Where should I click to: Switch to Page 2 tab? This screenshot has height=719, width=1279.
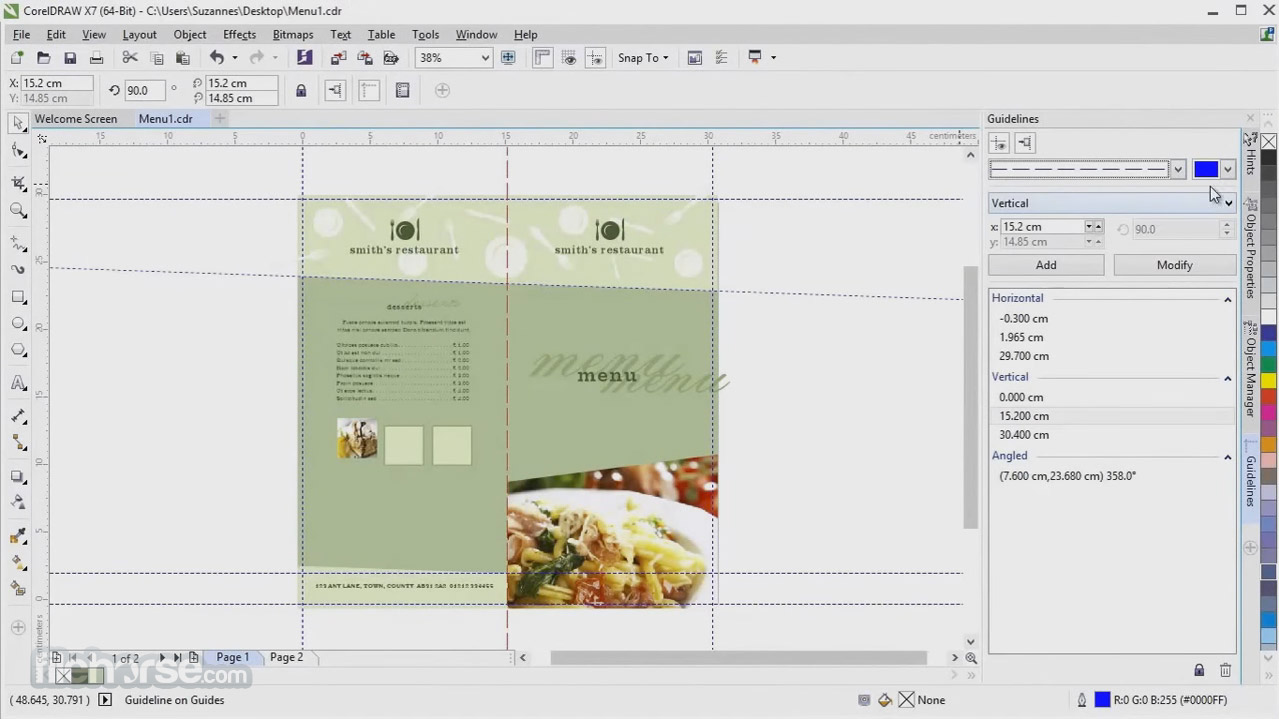[286, 657]
